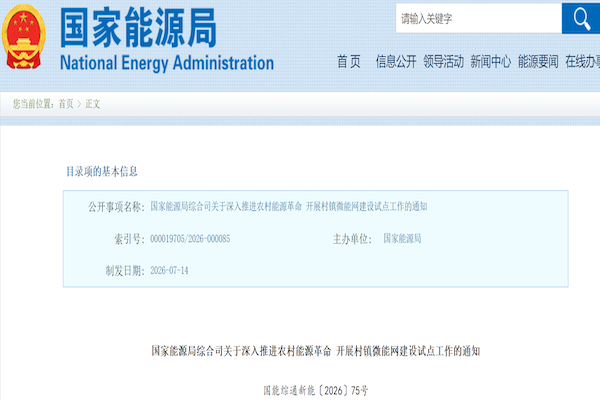
Task: Focus the keyword search input field
Action: [479, 18]
